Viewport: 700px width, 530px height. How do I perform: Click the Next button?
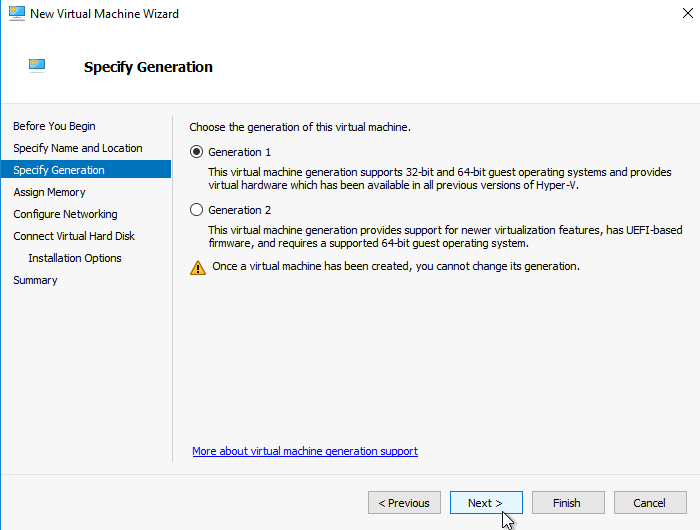pos(486,503)
